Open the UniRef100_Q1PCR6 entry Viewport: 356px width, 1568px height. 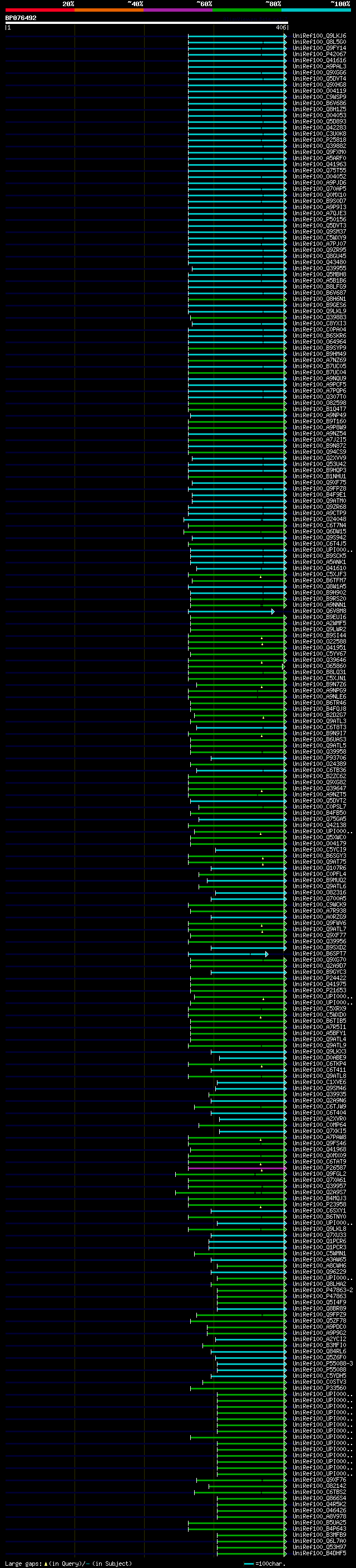319,1241
